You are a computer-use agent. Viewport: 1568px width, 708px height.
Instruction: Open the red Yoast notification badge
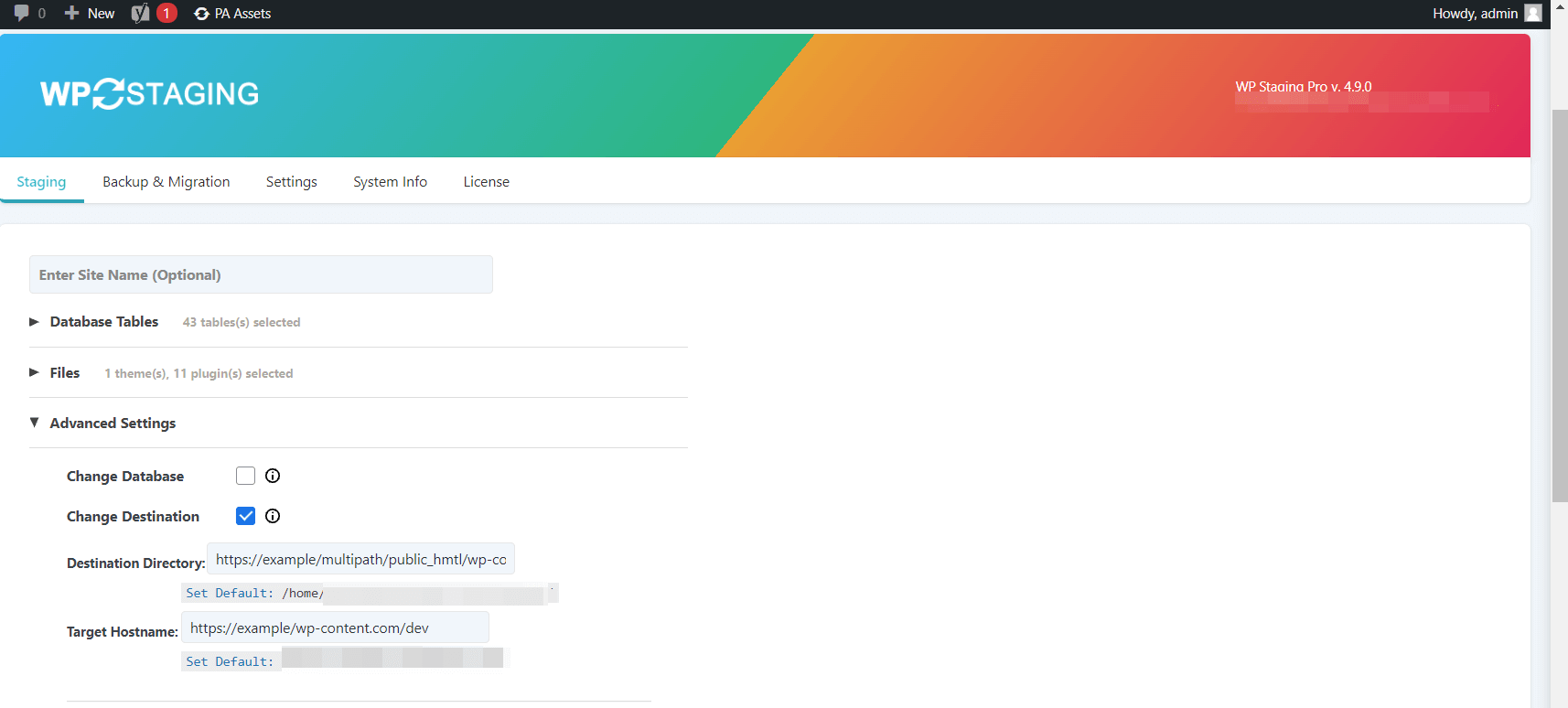166,13
